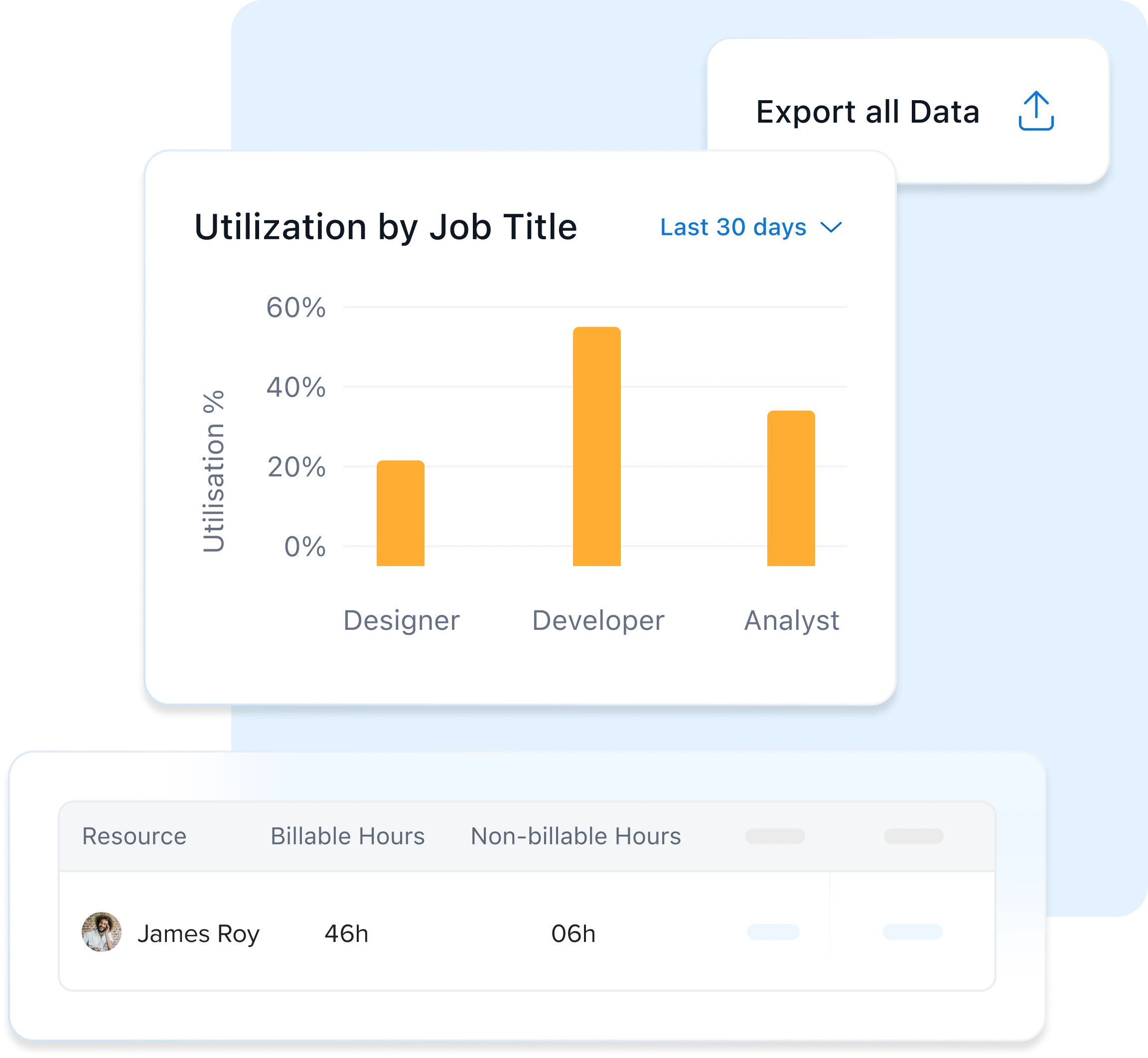The image size is (1148, 1058).
Task: Click the 46h billable hours value
Action: click(346, 934)
